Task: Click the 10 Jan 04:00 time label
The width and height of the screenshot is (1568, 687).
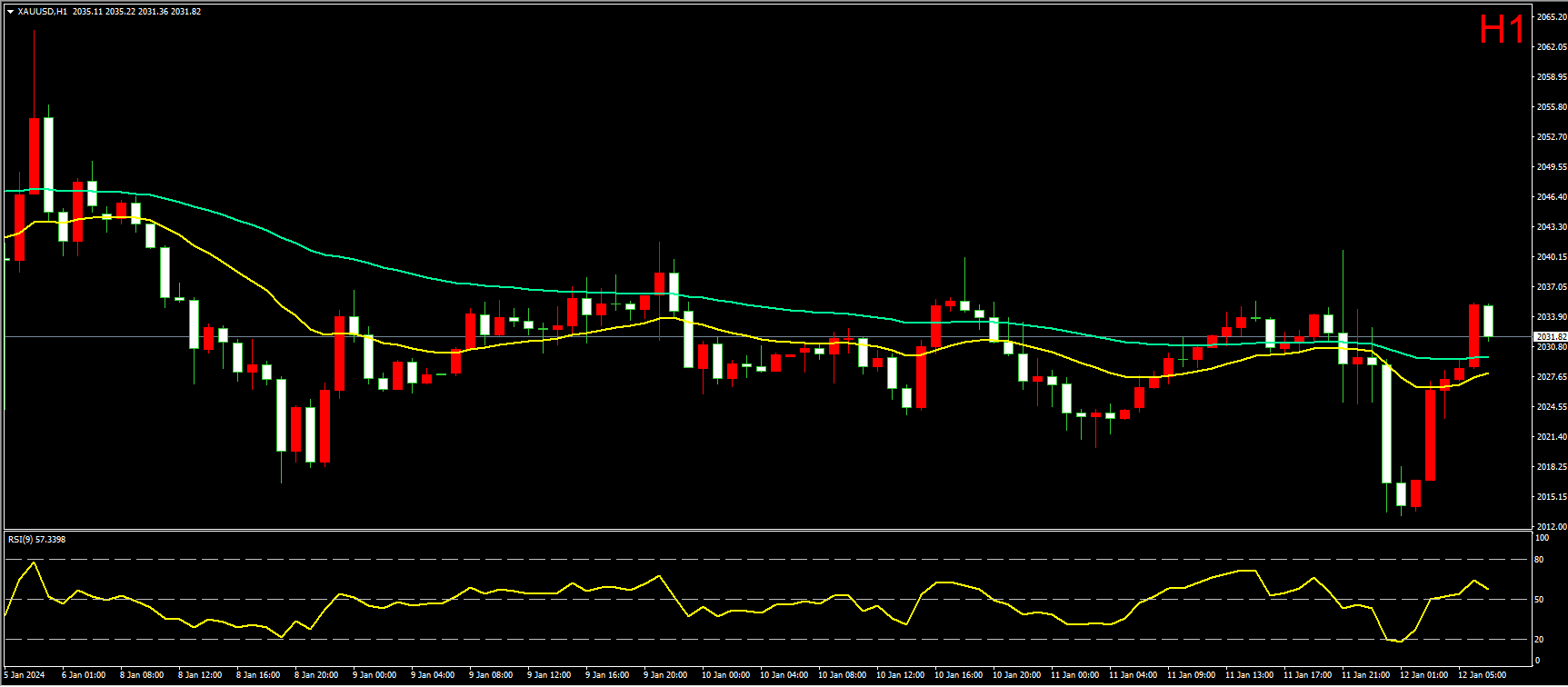Action: coord(784,675)
